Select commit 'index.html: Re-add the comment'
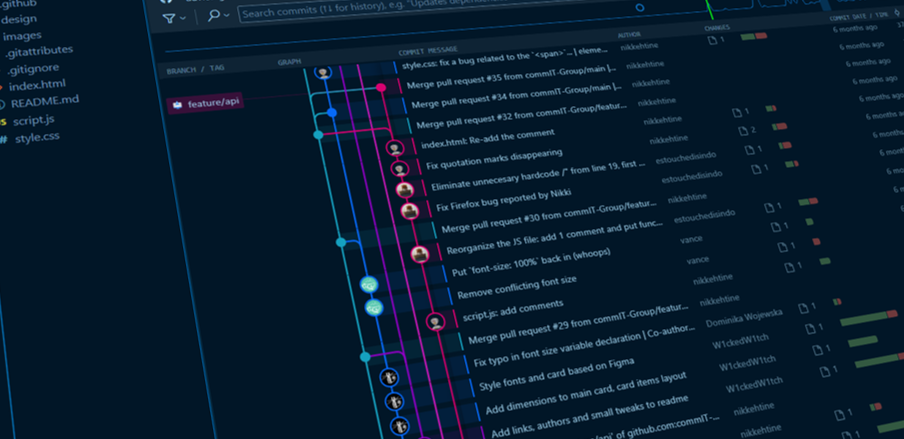 (488, 139)
